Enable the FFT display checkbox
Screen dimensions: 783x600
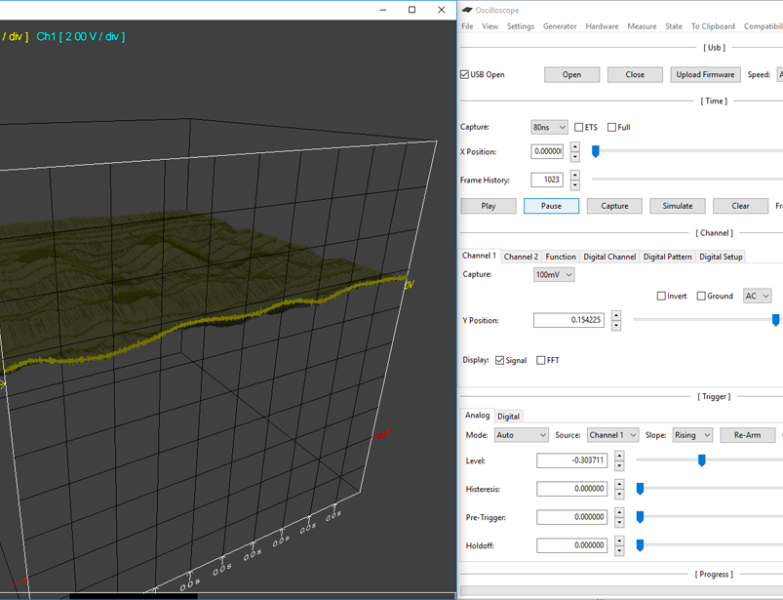pyautogui.click(x=540, y=360)
